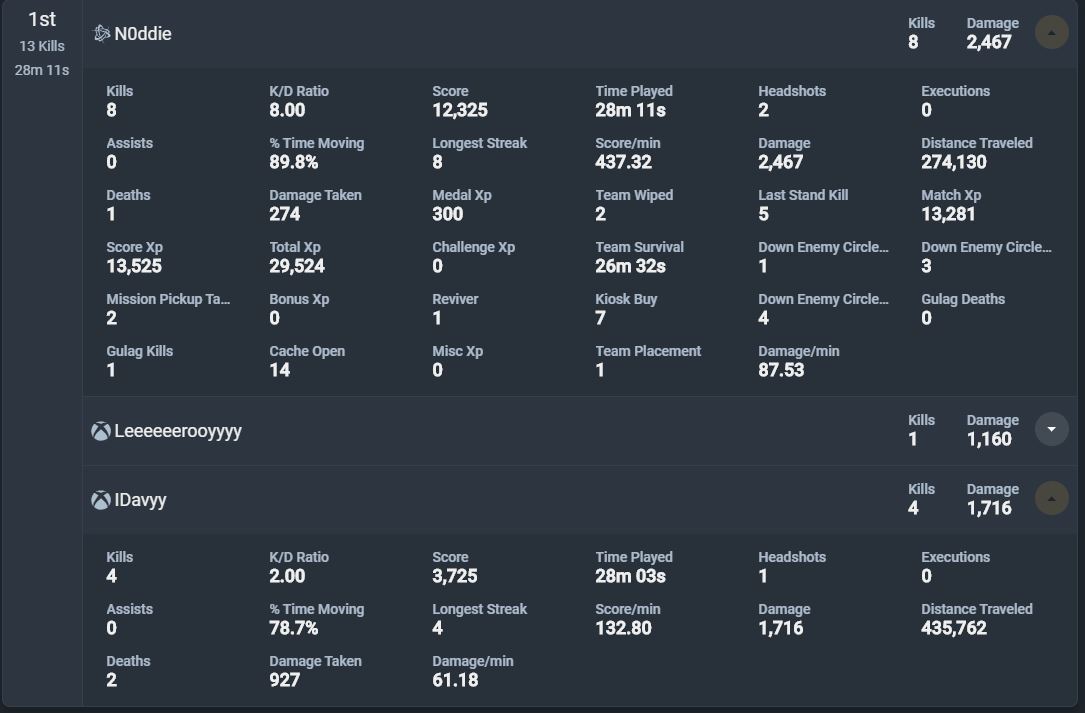Screen dimensions: 1085x713
Task: Expand Leeeeeerooyyyy's stats with the down arrow
Action: 1051,430
